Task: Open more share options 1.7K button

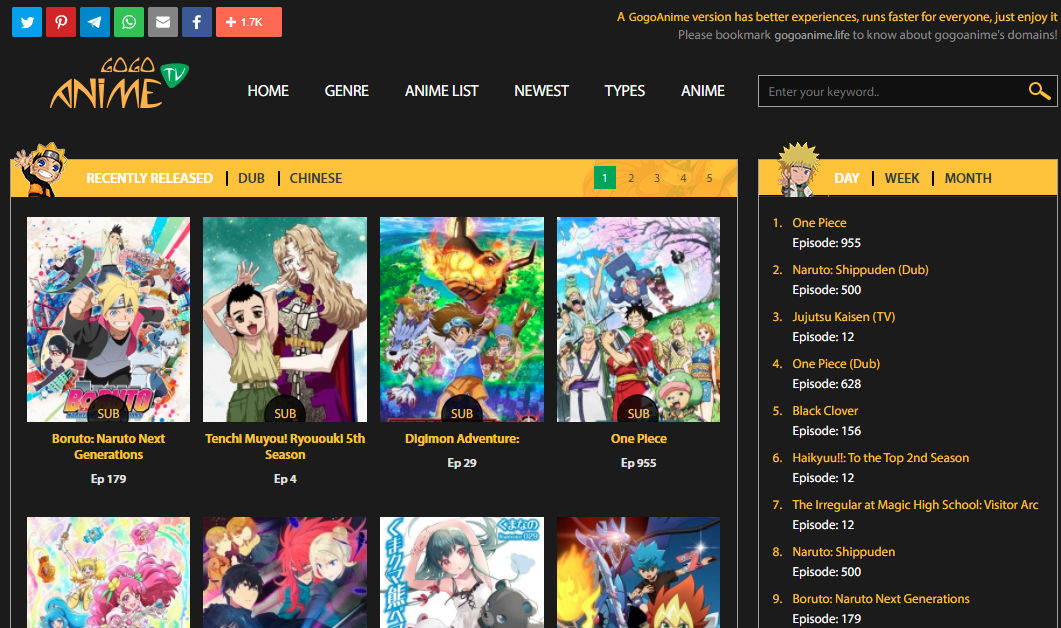Action: click(249, 22)
